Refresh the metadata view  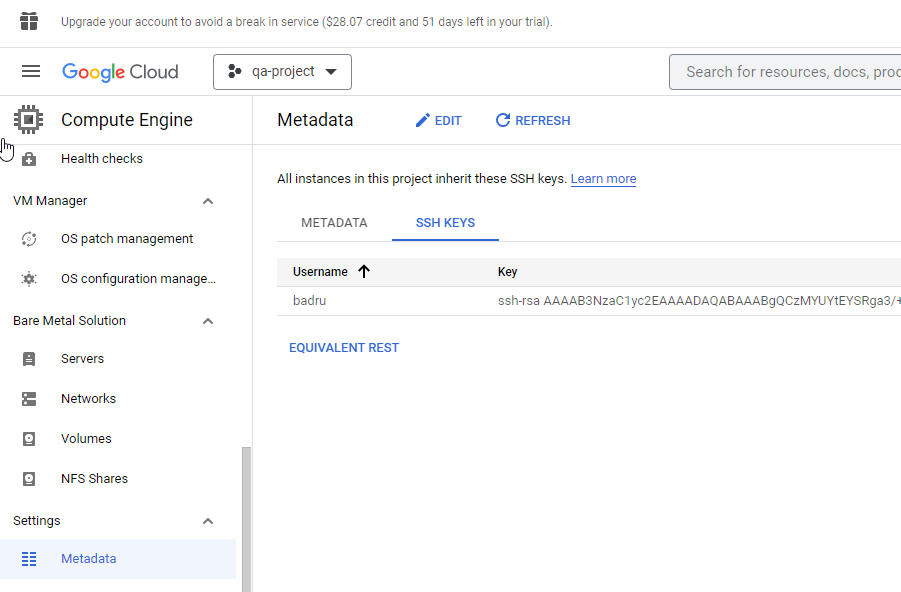click(532, 120)
